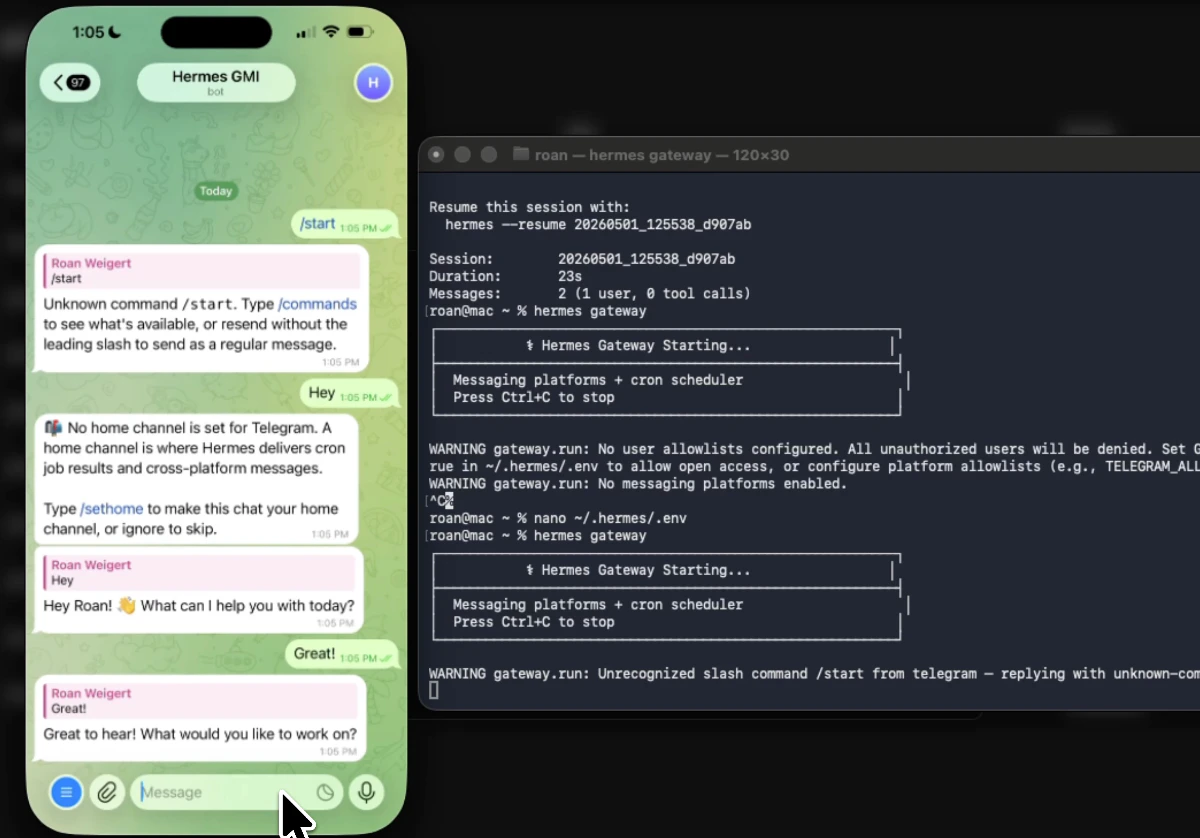1200x838 pixels.
Task: Select the sent Hey message bubble
Action: tap(350, 394)
